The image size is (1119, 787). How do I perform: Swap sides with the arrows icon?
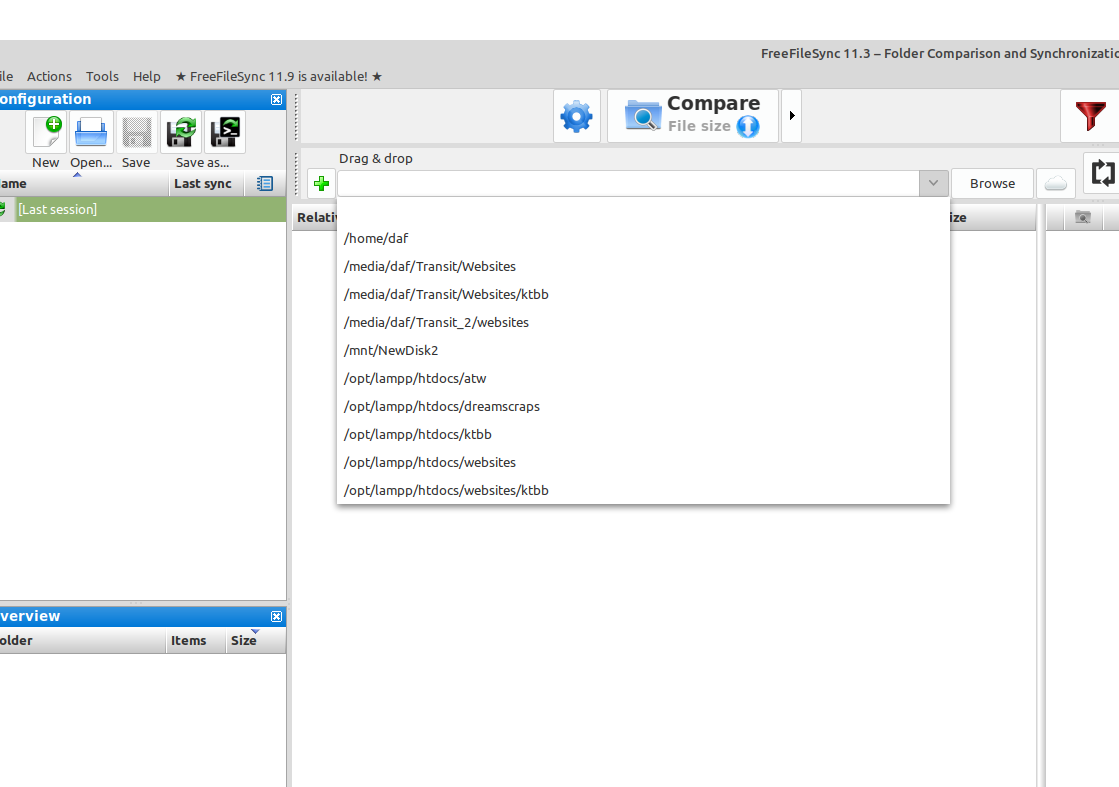click(x=1103, y=173)
